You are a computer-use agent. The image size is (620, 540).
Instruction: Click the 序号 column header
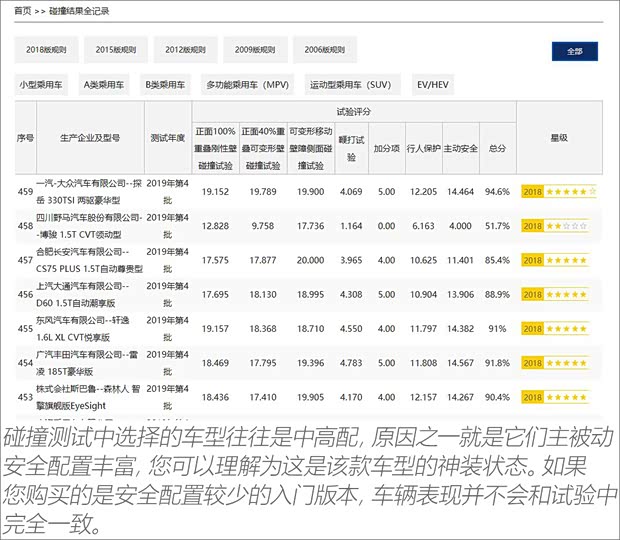[x=25, y=138]
